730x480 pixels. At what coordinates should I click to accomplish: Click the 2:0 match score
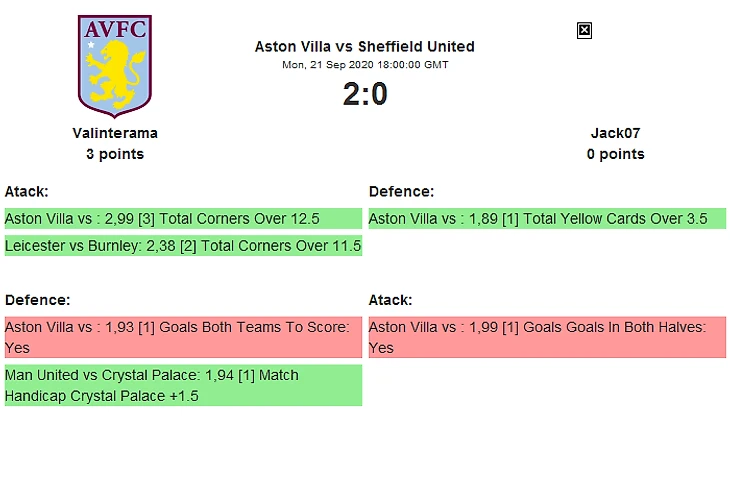point(365,94)
